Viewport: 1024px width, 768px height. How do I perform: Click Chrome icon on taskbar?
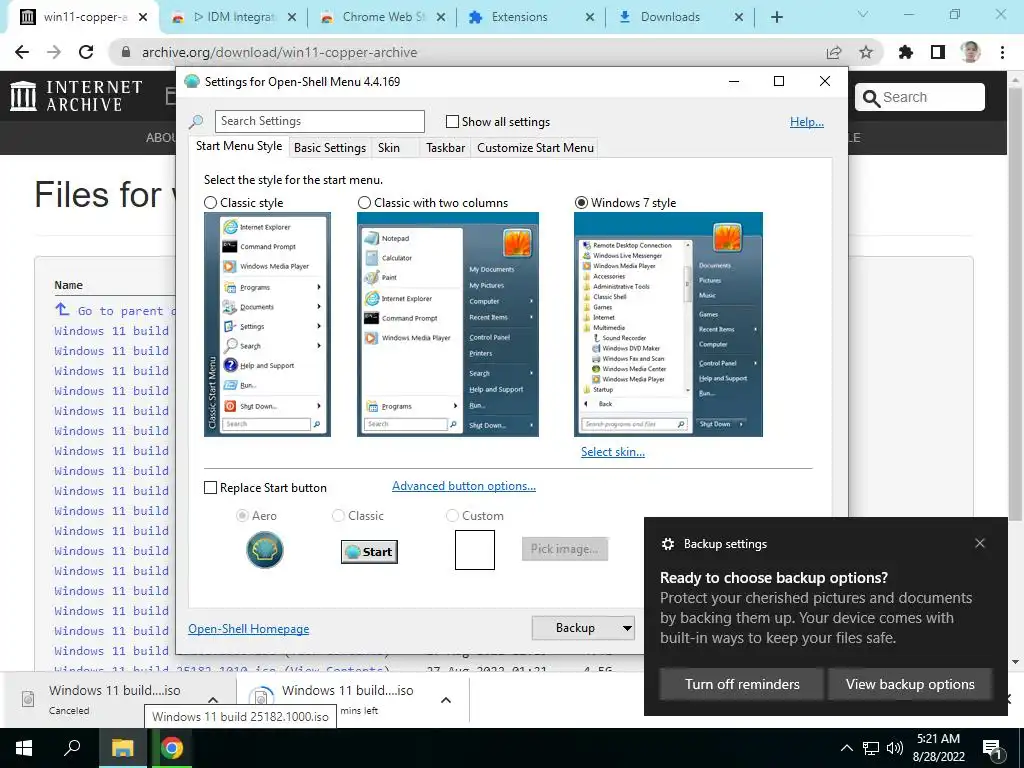coord(172,748)
